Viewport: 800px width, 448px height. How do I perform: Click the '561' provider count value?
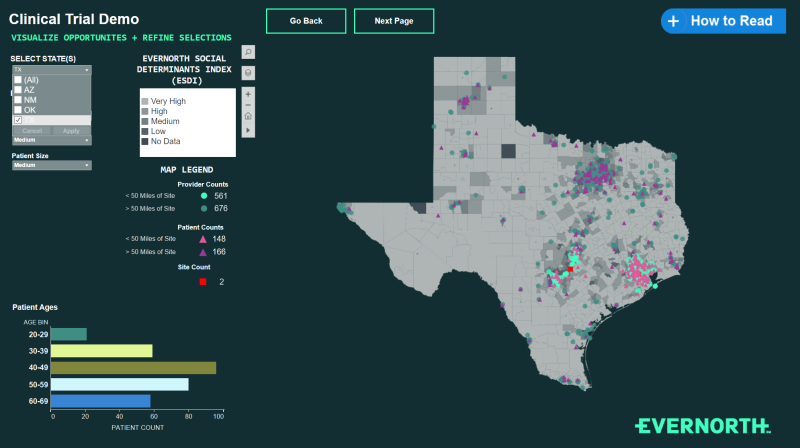(221, 196)
